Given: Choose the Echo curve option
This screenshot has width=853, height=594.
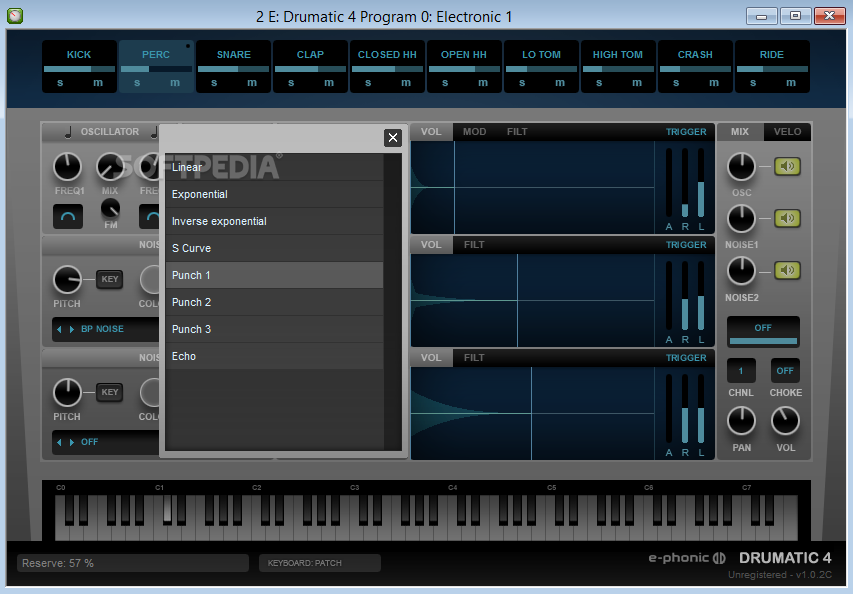Looking at the screenshot, I should click(274, 356).
